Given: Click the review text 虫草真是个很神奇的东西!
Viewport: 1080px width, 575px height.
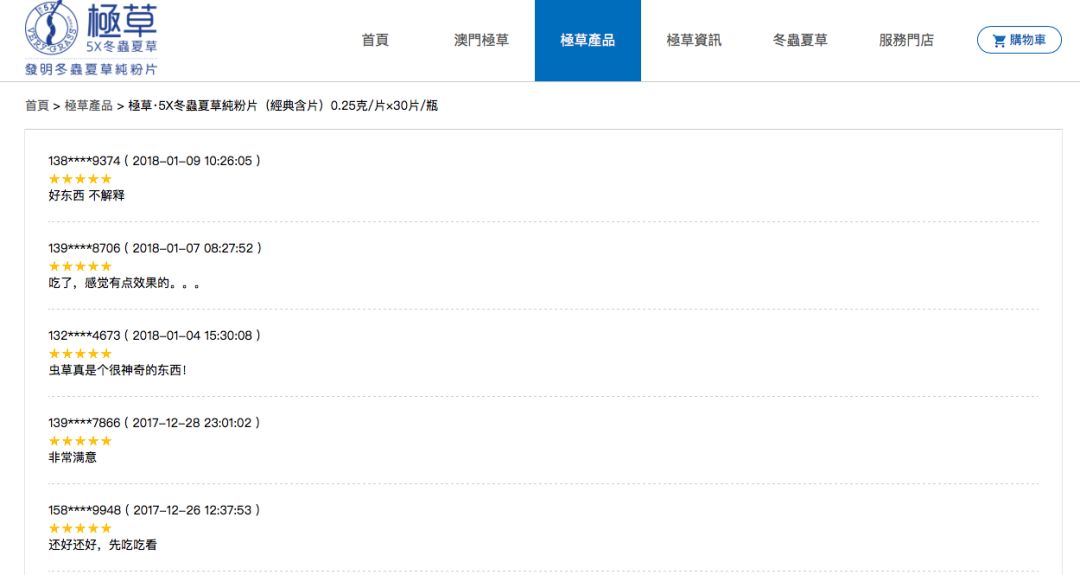Looking at the screenshot, I should tap(117, 370).
